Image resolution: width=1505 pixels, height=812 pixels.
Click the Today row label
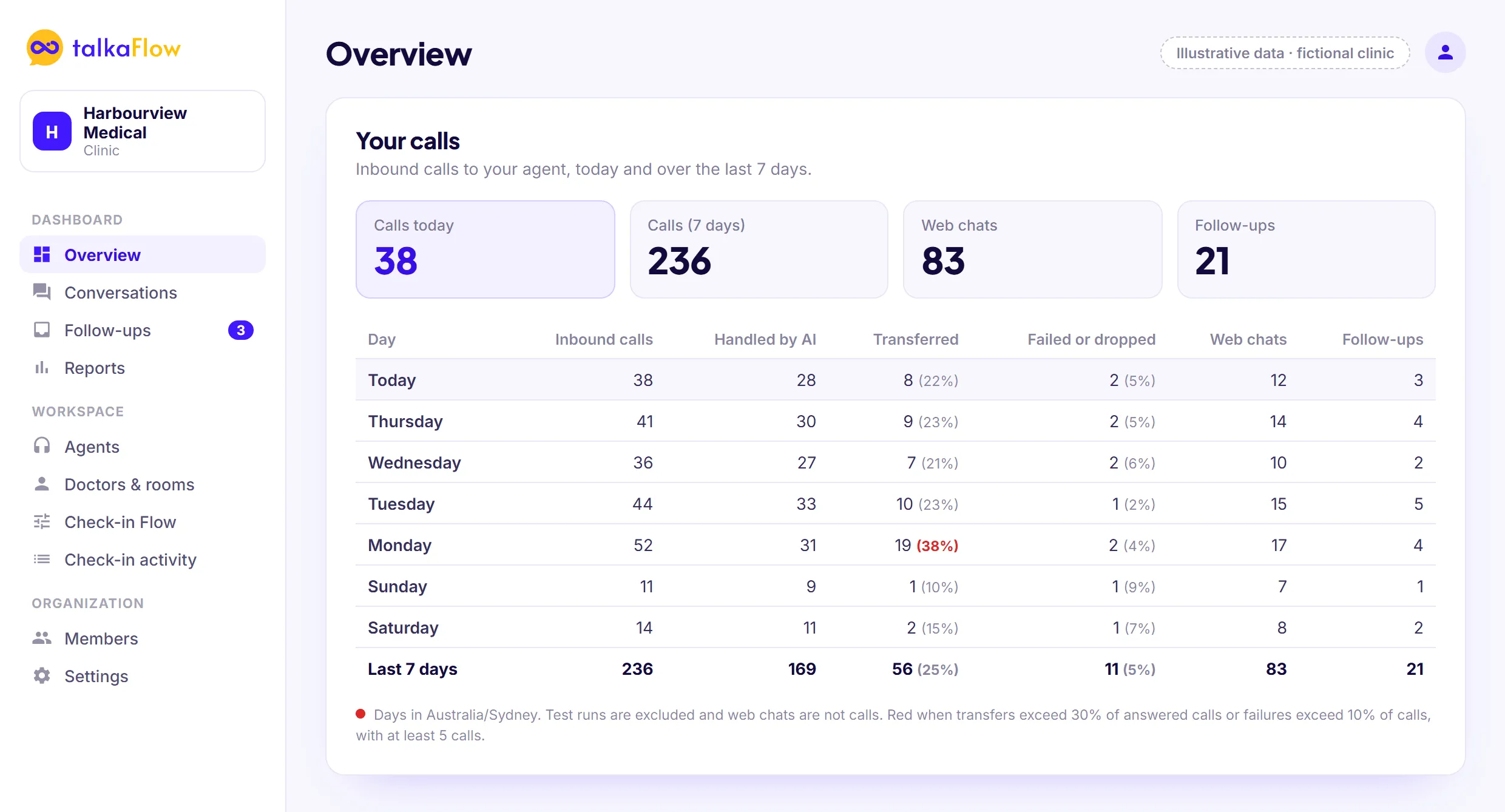pyautogui.click(x=392, y=380)
